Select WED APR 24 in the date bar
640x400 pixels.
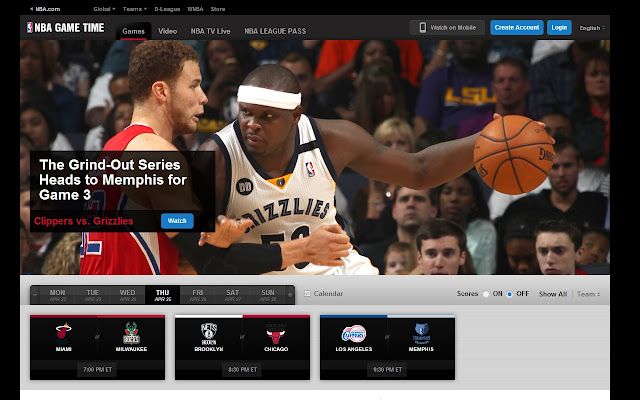pyautogui.click(x=127, y=295)
